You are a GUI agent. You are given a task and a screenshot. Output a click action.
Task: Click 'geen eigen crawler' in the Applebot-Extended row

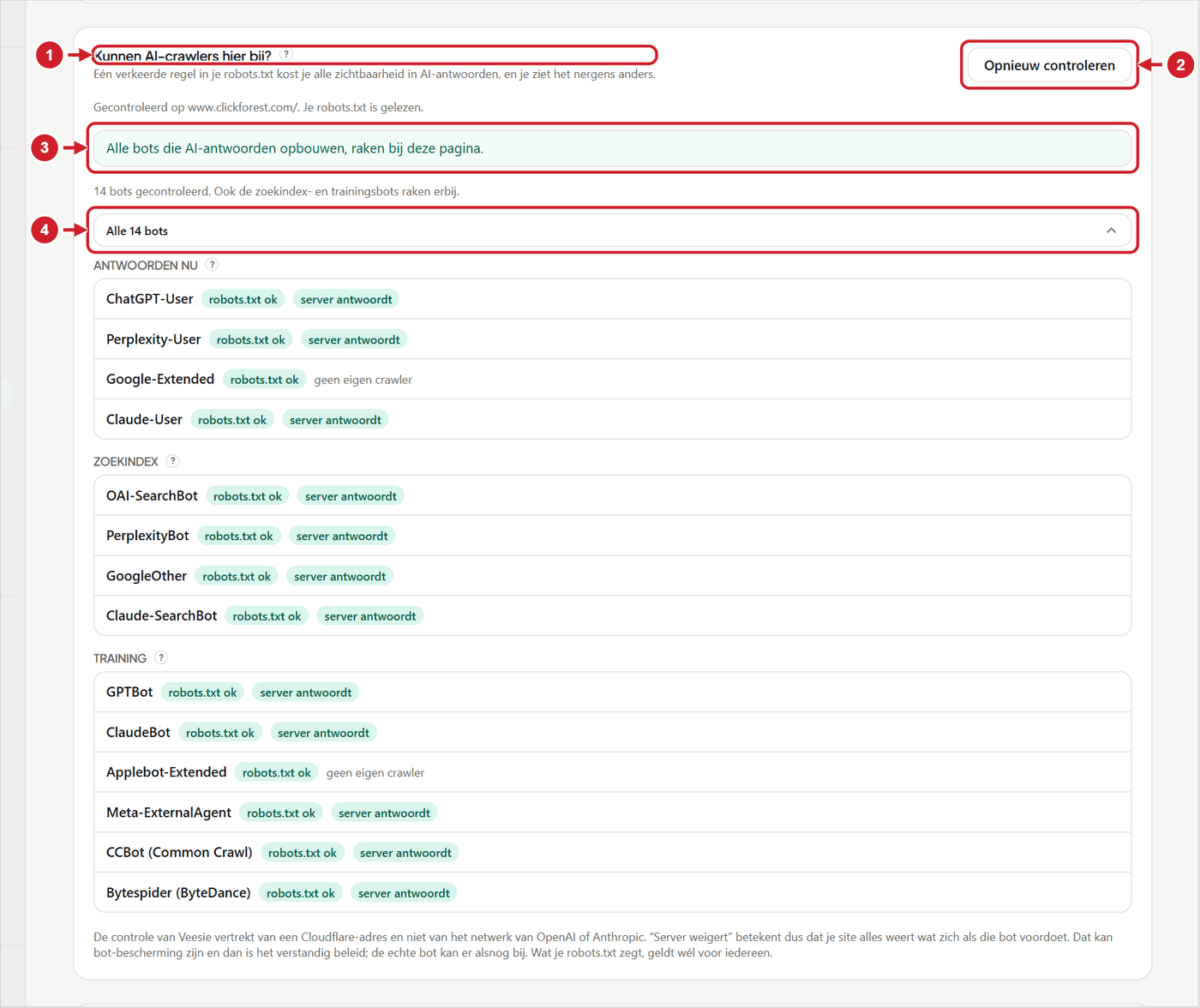point(375,773)
